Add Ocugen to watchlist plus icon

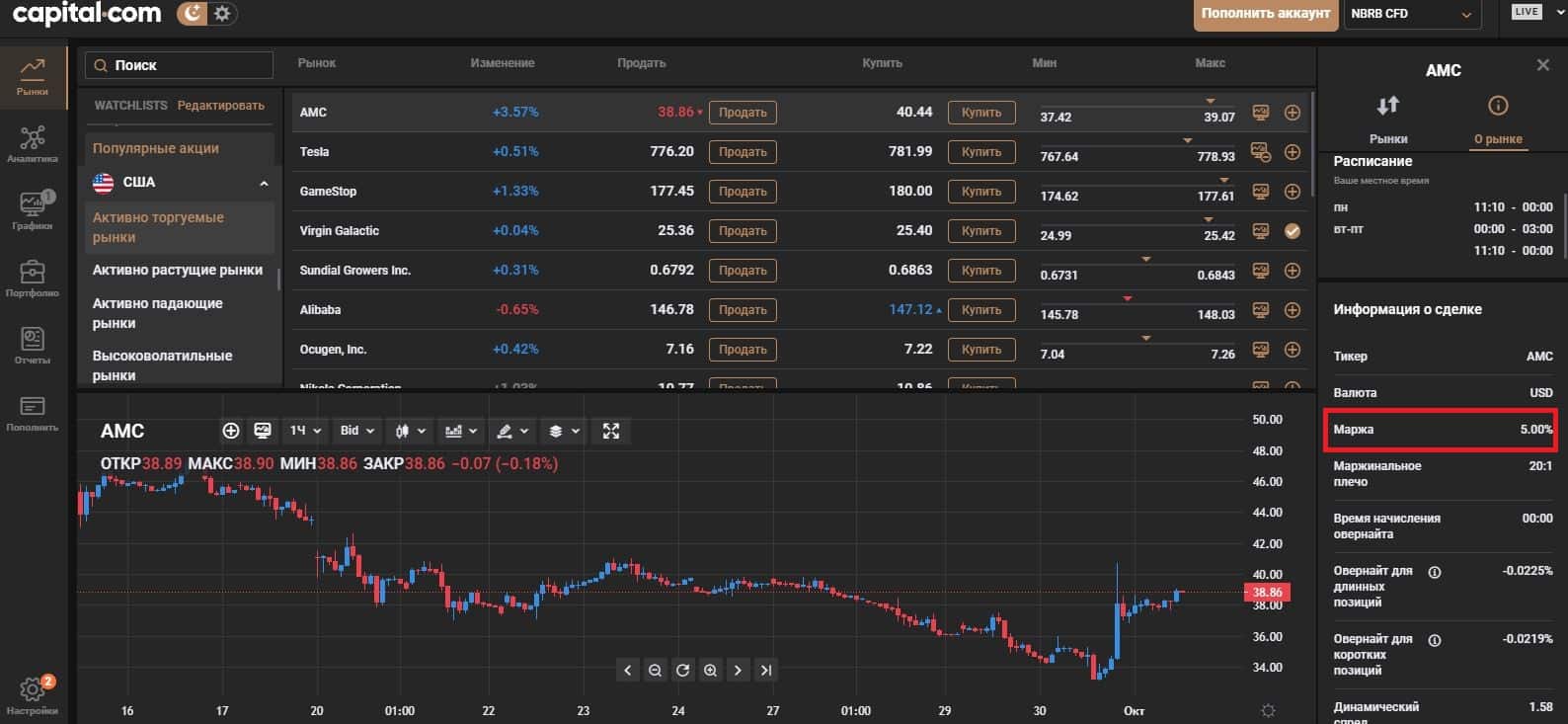coord(1292,350)
